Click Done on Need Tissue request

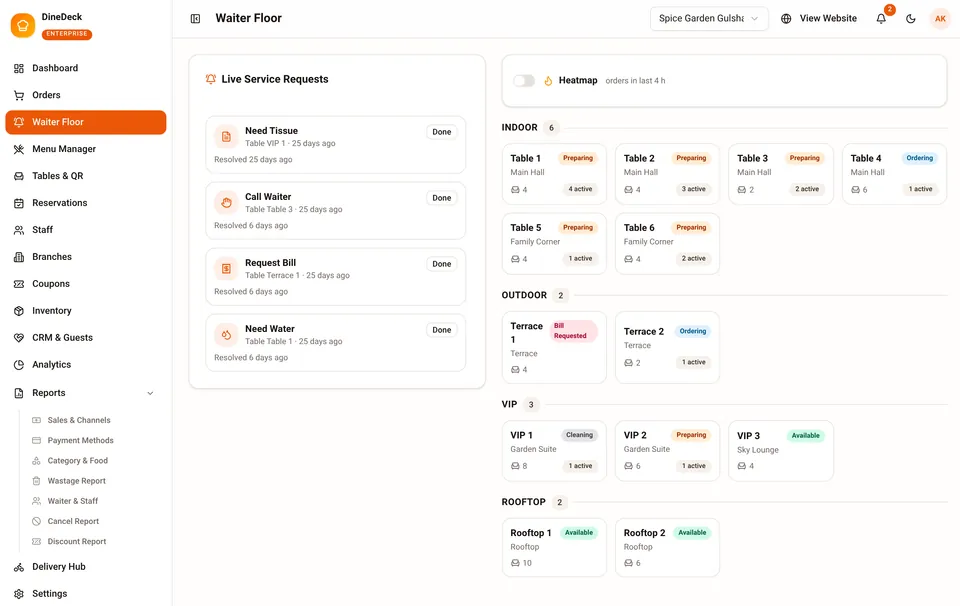(x=441, y=132)
